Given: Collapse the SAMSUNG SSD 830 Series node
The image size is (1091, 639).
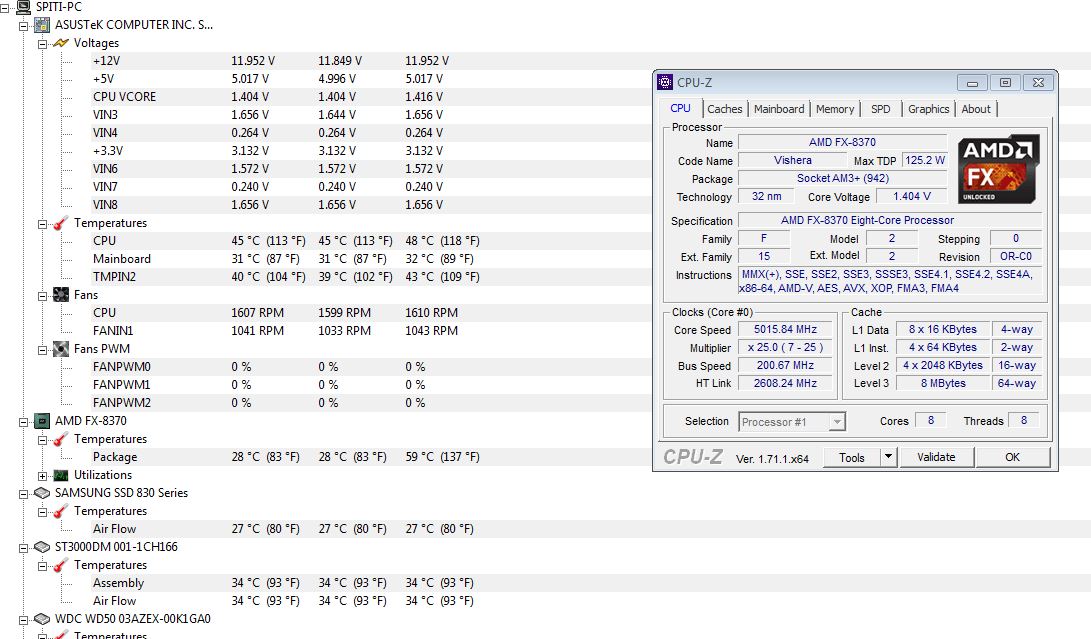Looking at the screenshot, I should (x=23, y=494).
